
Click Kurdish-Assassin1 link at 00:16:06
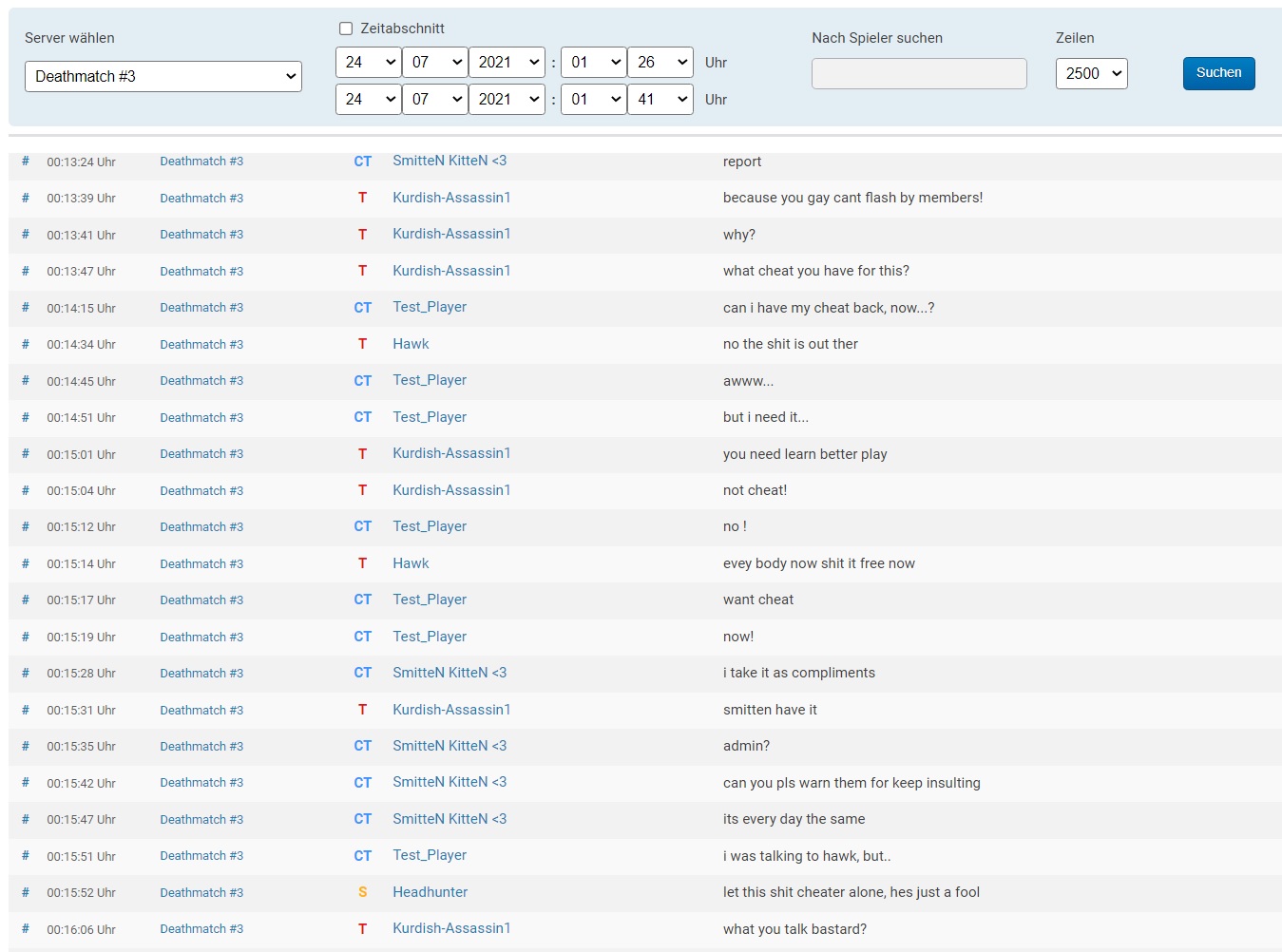click(x=451, y=928)
